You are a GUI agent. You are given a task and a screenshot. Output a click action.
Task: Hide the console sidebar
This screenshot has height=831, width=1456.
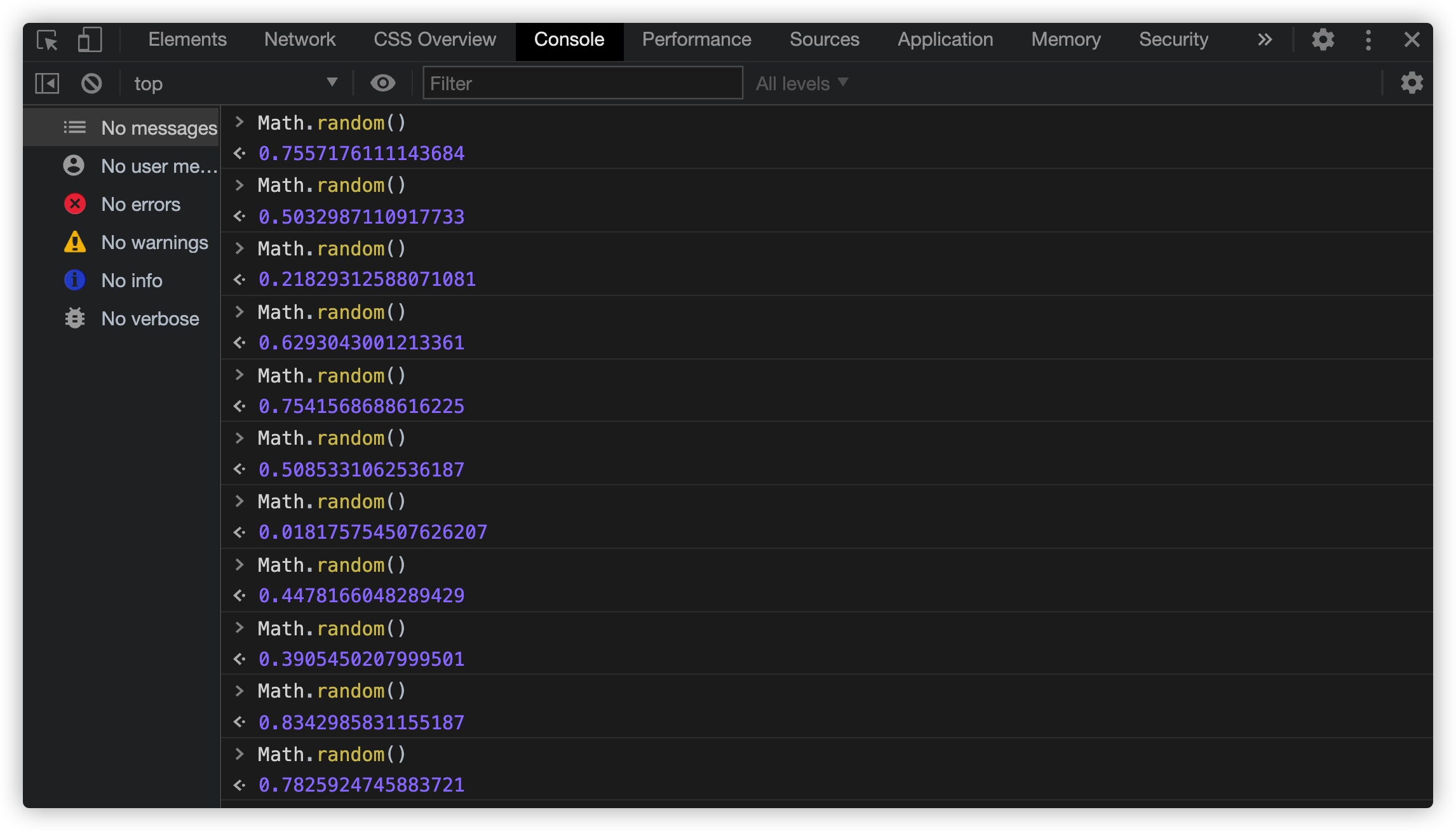click(48, 83)
